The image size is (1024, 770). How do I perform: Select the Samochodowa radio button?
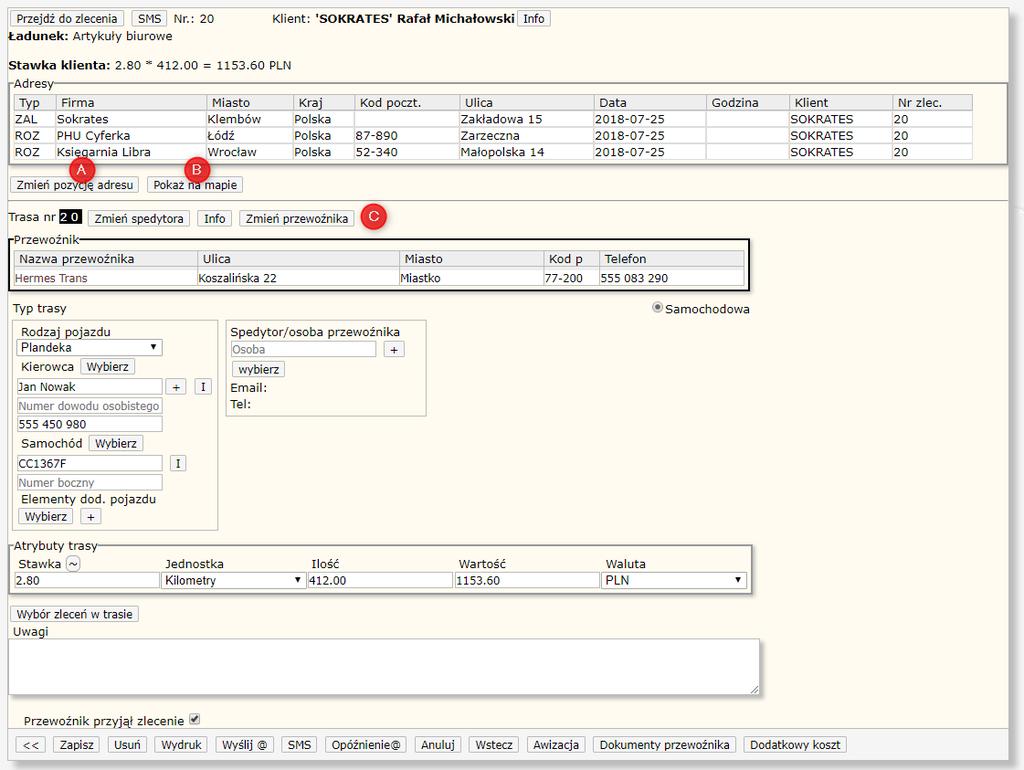coord(658,308)
